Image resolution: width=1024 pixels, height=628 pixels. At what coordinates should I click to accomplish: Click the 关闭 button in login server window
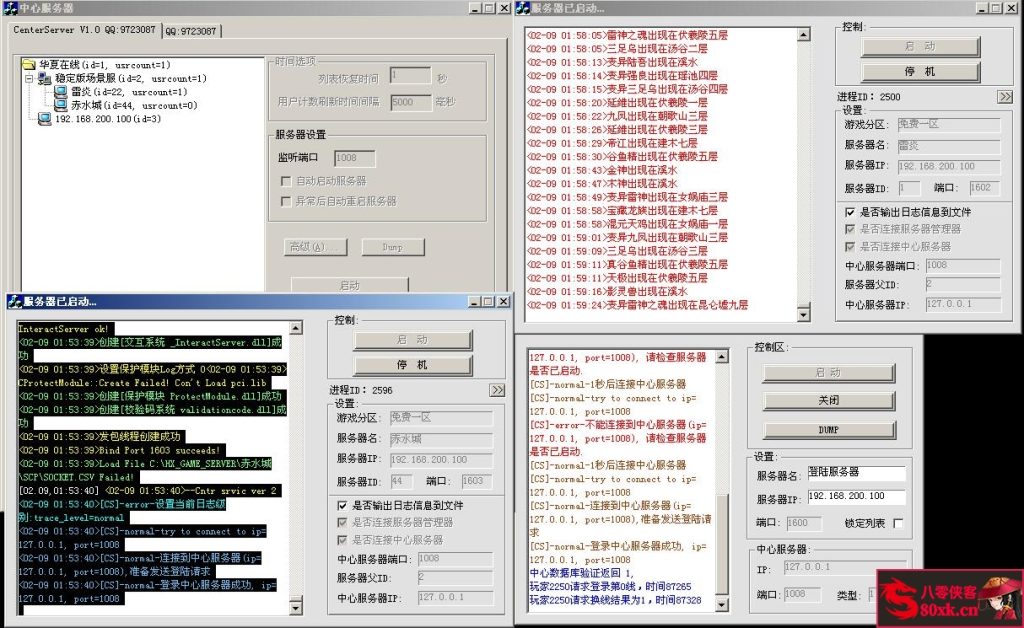[829, 400]
